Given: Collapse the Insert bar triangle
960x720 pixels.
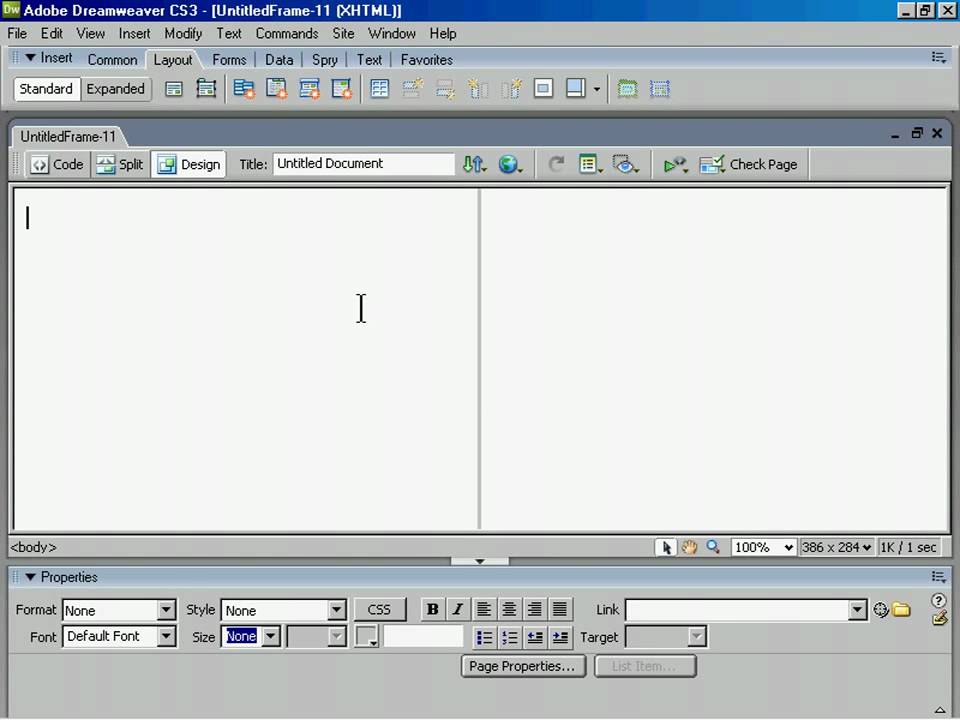Looking at the screenshot, I should [30, 58].
